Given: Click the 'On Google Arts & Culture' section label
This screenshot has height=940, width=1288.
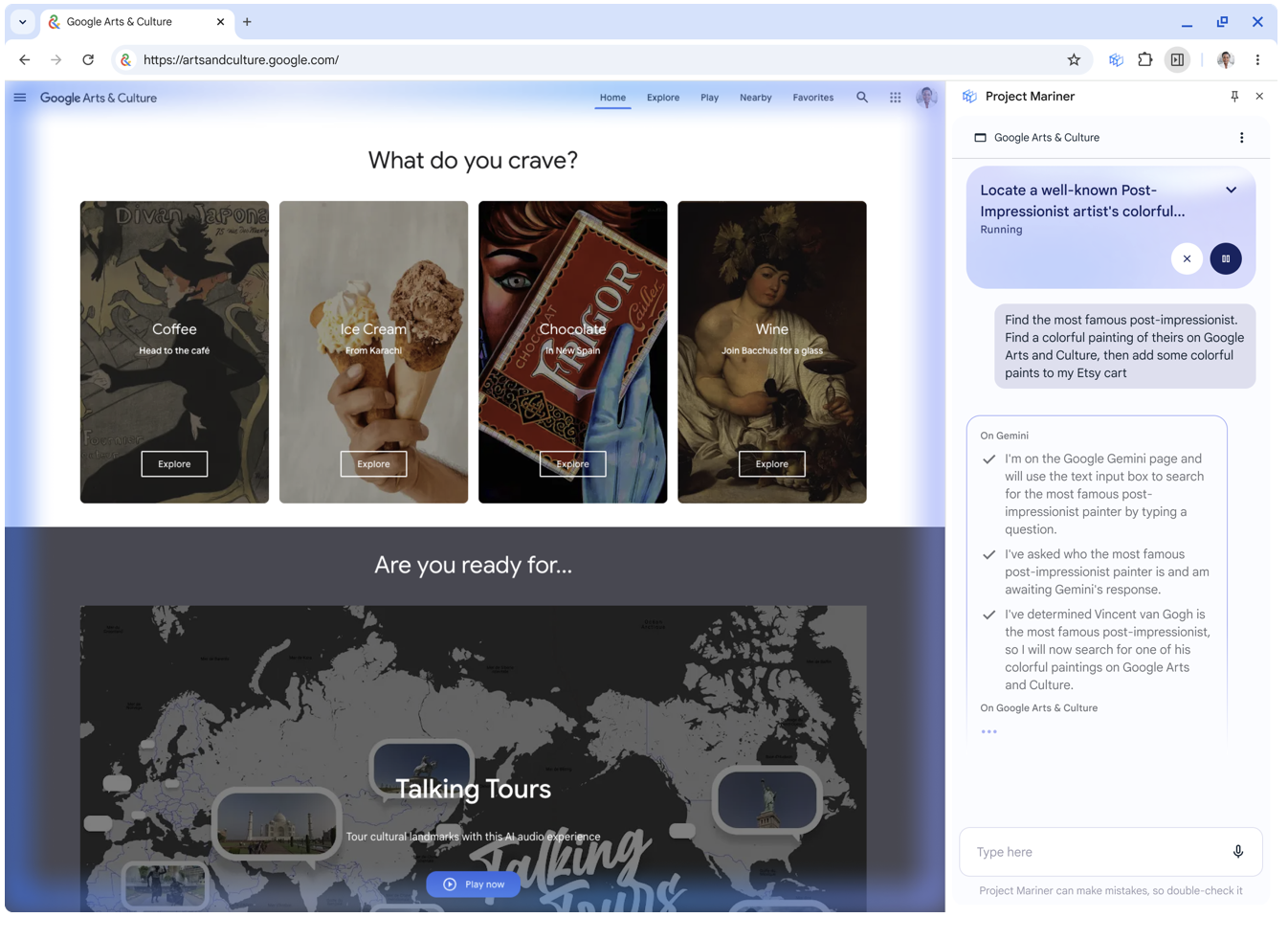Looking at the screenshot, I should (1038, 708).
